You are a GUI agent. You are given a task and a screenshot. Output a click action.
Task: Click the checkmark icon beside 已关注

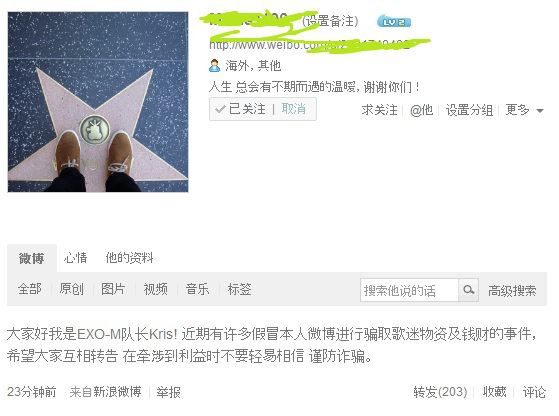[x=220, y=109]
